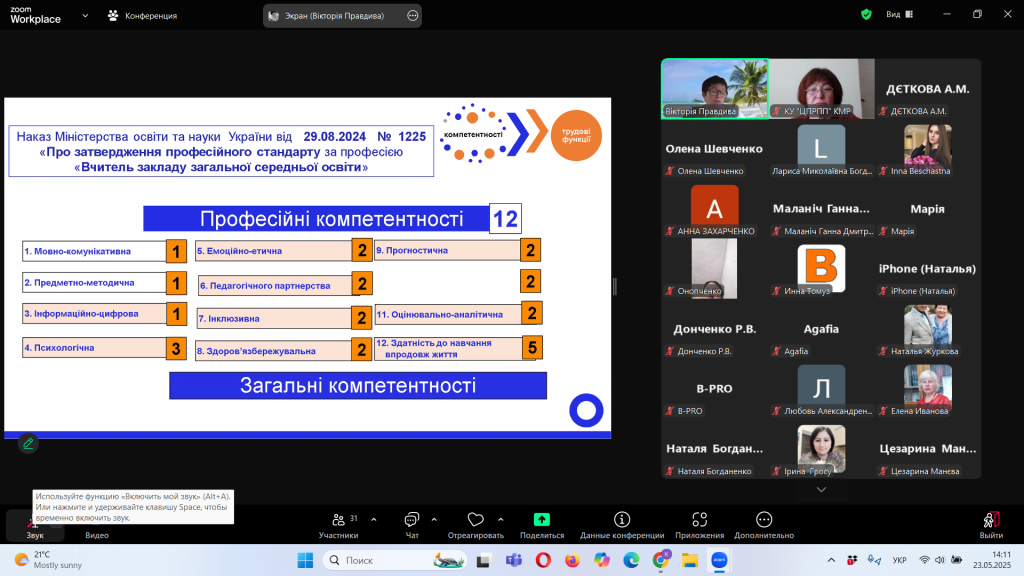Click the annotation pencil icon

pos(28,443)
